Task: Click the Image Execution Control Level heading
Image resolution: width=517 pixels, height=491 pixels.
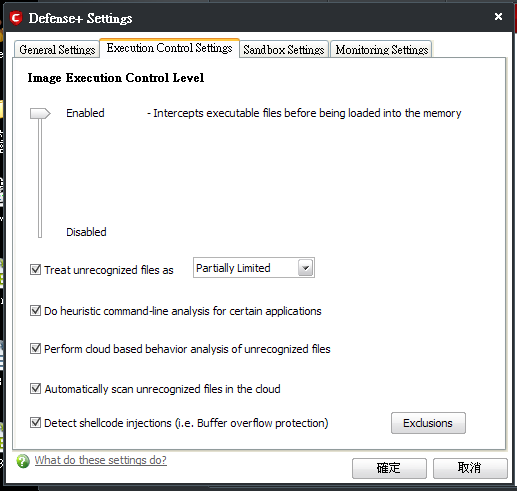Action: click(116, 78)
